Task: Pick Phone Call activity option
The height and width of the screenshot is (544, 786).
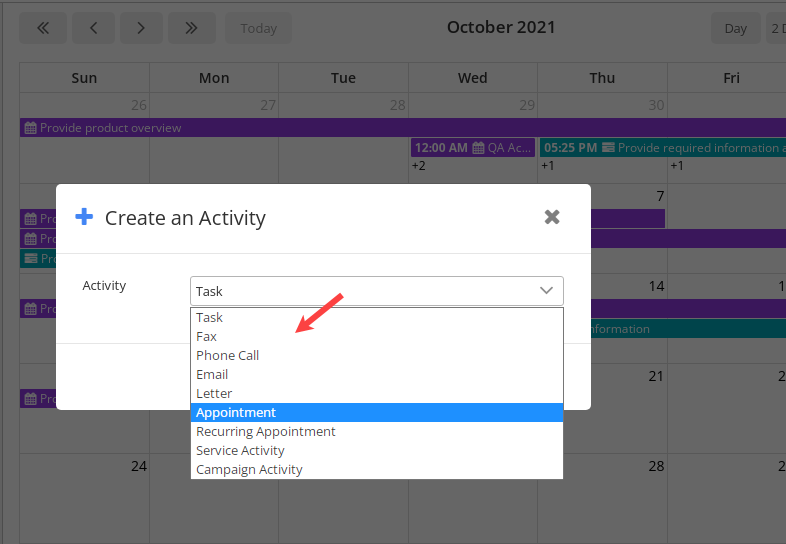Action: tap(228, 355)
